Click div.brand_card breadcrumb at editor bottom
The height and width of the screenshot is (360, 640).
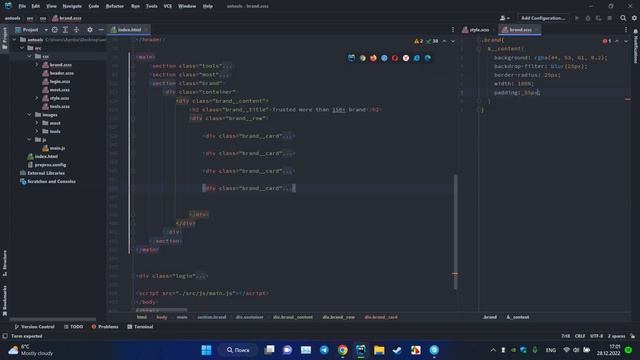click(x=381, y=317)
